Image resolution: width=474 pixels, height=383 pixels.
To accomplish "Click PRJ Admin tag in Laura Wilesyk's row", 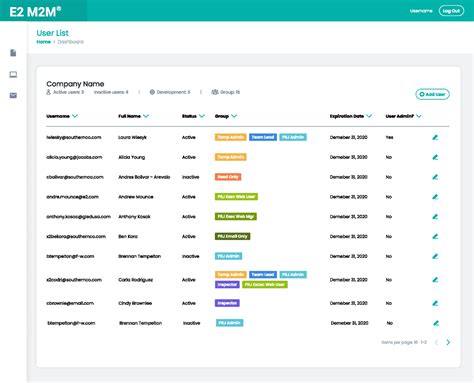I will coord(293,137).
